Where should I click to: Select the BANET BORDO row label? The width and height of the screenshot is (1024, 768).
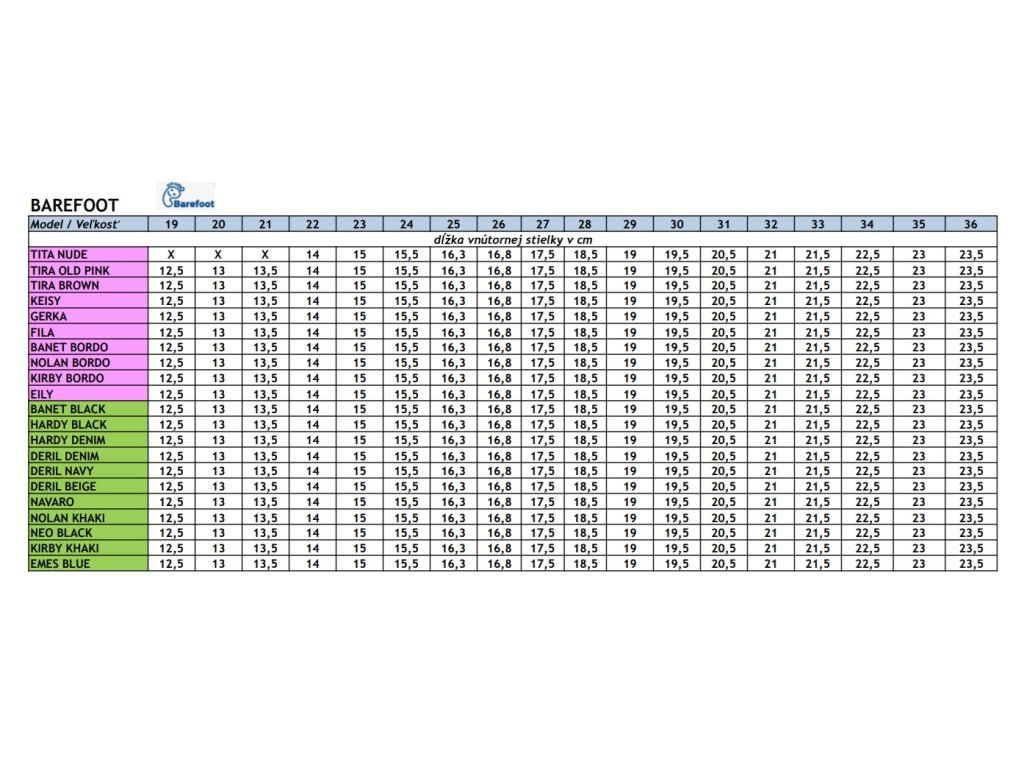tap(88, 347)
